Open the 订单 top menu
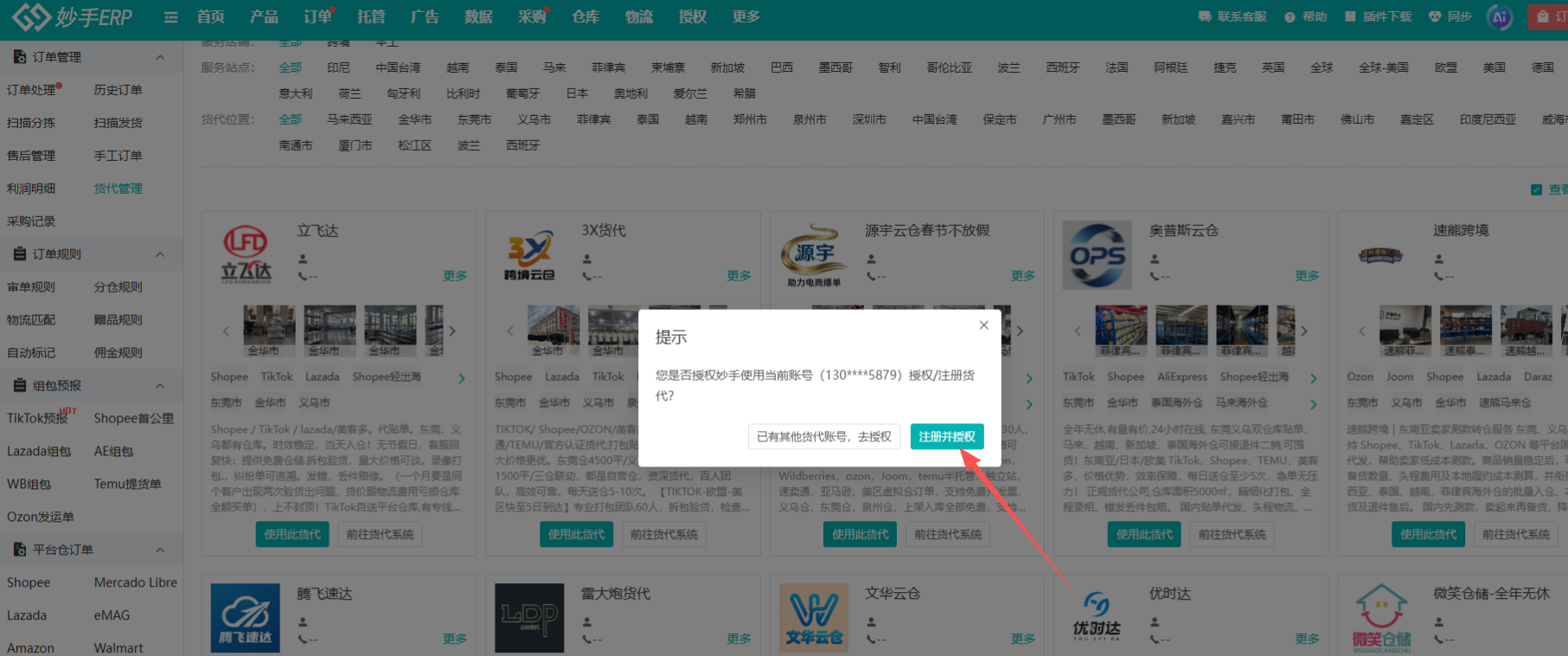The width and height of the screenshot is (1568, 656). [317, 16]
